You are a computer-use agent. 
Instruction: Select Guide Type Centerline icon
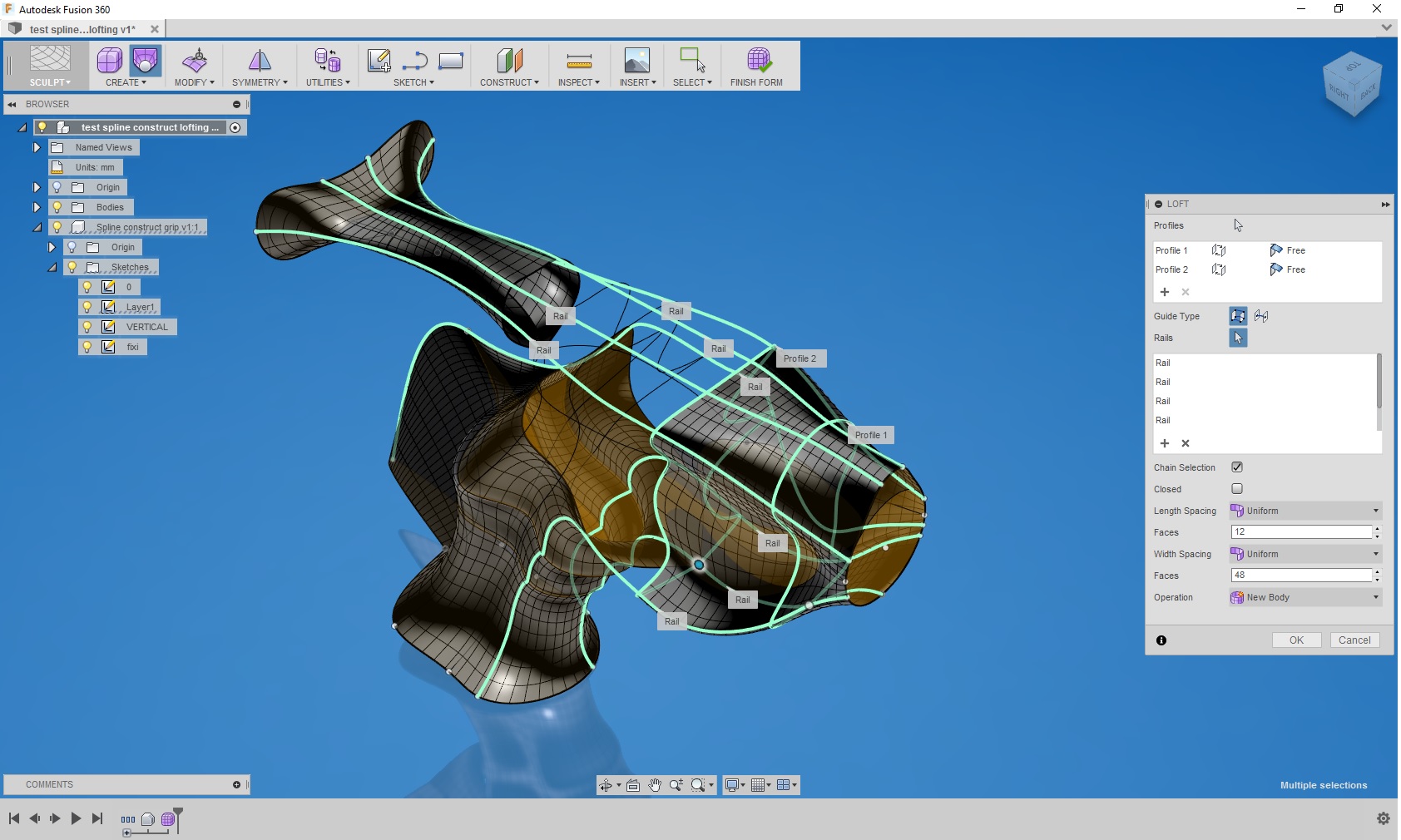1261,316
